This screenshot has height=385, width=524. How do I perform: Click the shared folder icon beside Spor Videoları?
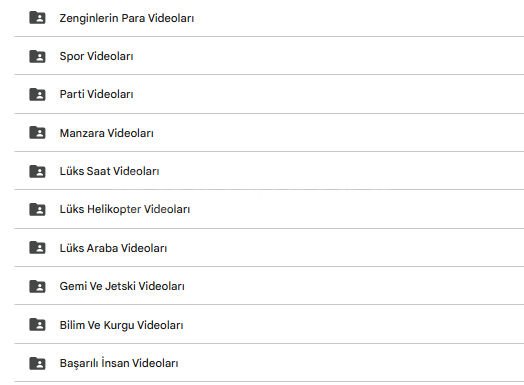point(37,56)
